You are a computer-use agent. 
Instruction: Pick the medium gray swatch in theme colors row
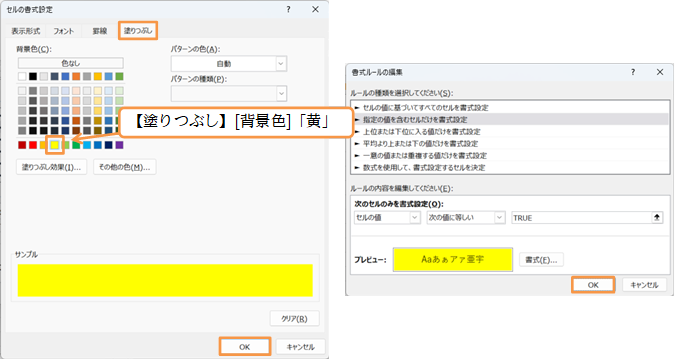[x=87, y=76]
